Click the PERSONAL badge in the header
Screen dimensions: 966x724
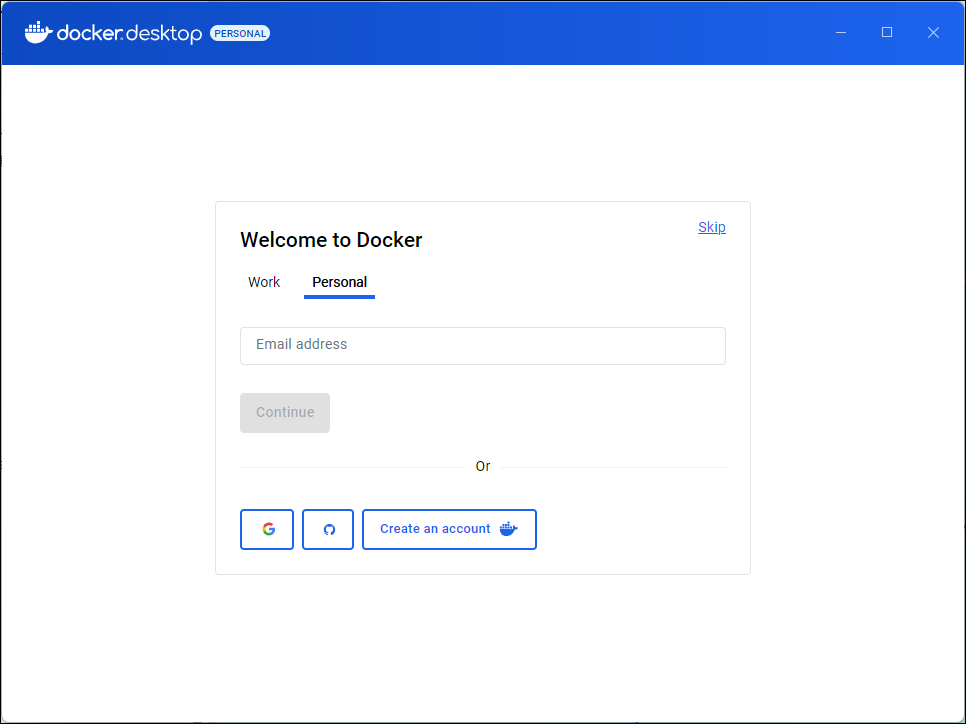pyautogui.click(x=240, y=33)
